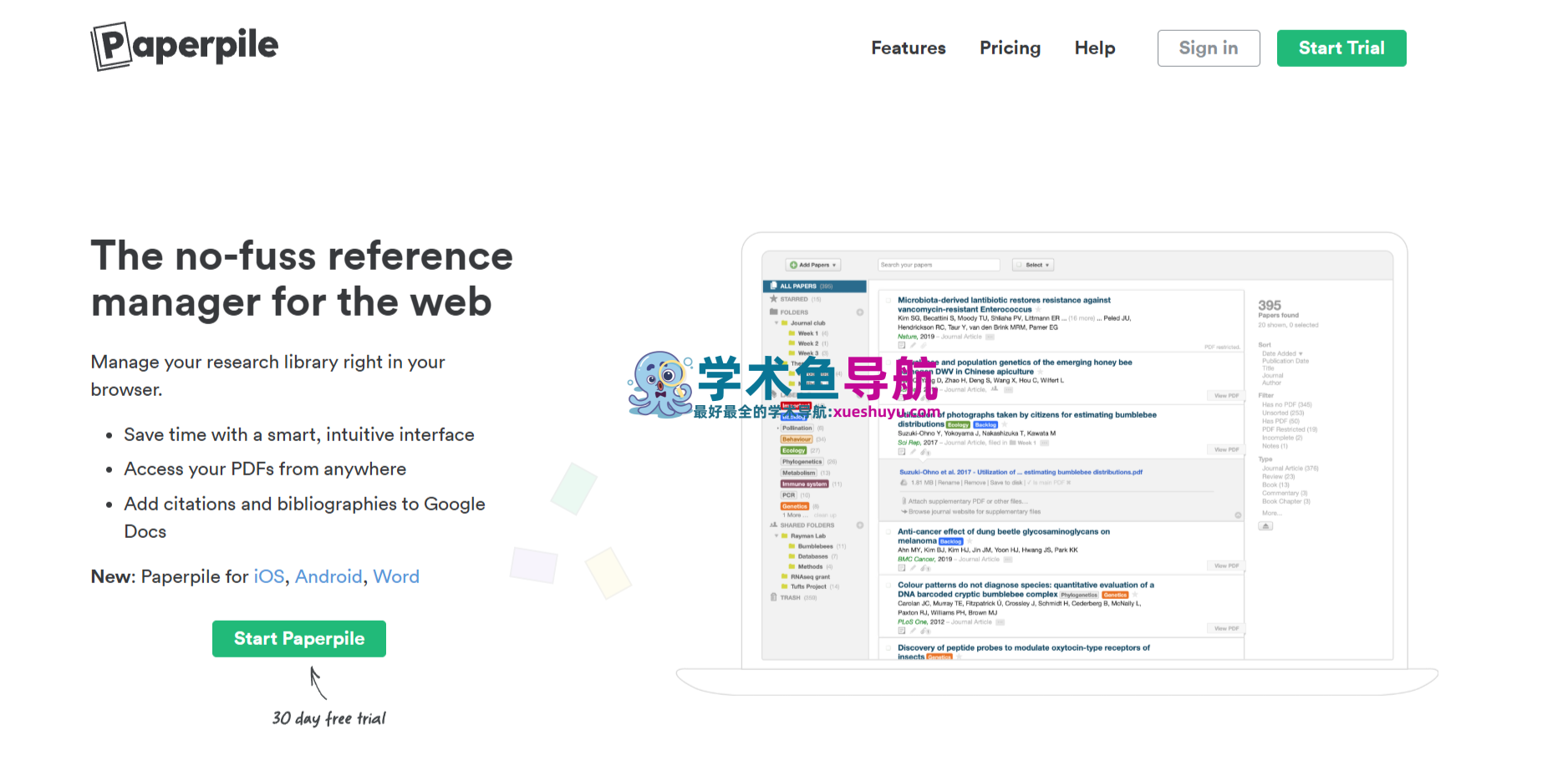The width and height of the screenshot is (1568, 771).
Task: Open the Pricing menu item
Action: [x=1010, y=48]
